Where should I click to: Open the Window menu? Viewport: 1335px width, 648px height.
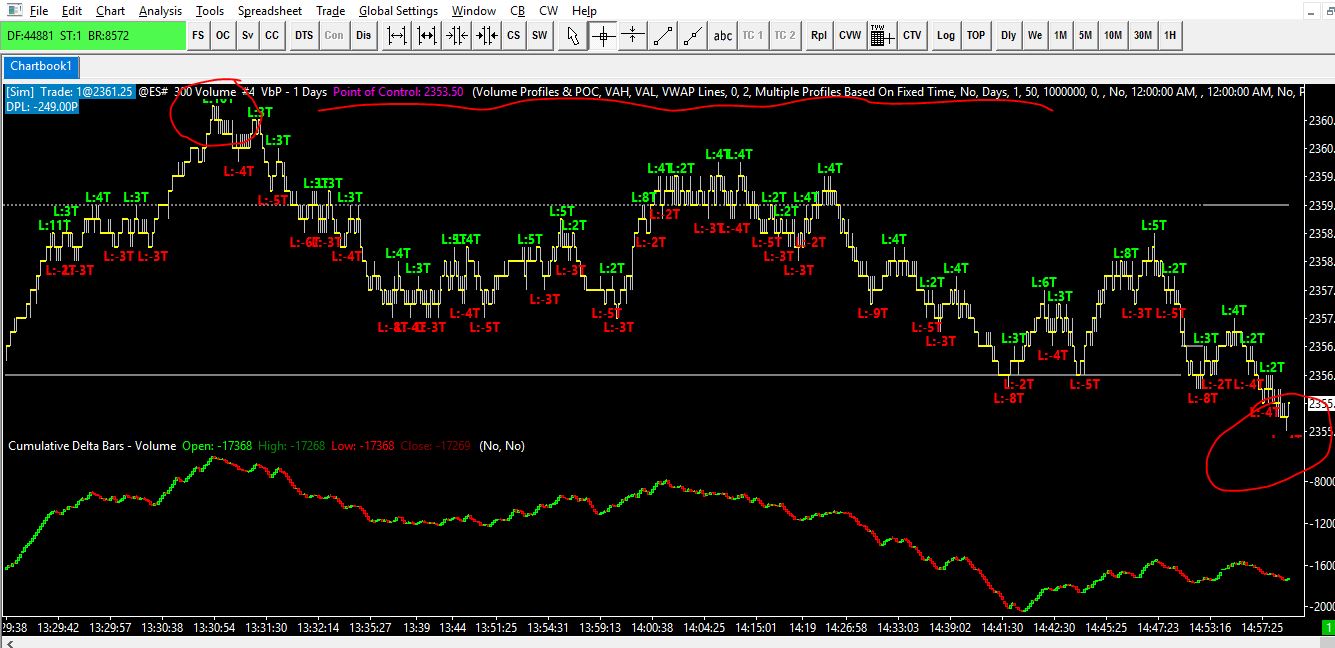(474, 11)
